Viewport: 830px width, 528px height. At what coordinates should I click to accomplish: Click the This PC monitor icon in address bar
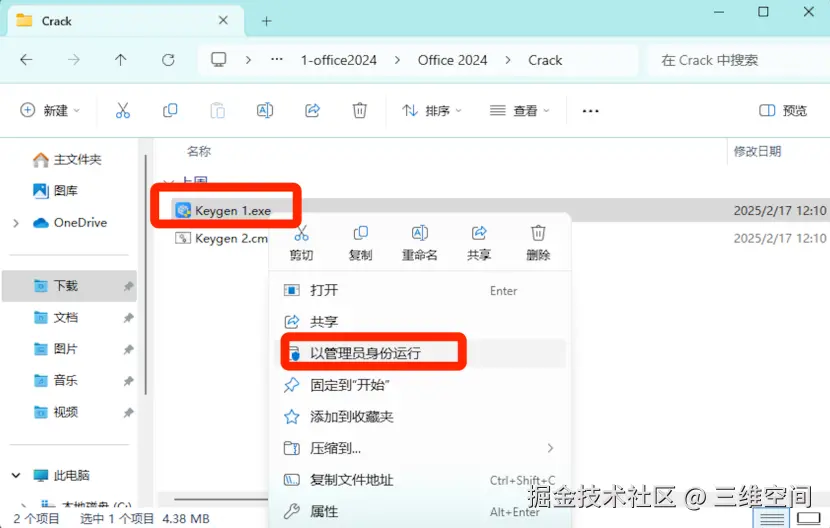pos(219,59)
